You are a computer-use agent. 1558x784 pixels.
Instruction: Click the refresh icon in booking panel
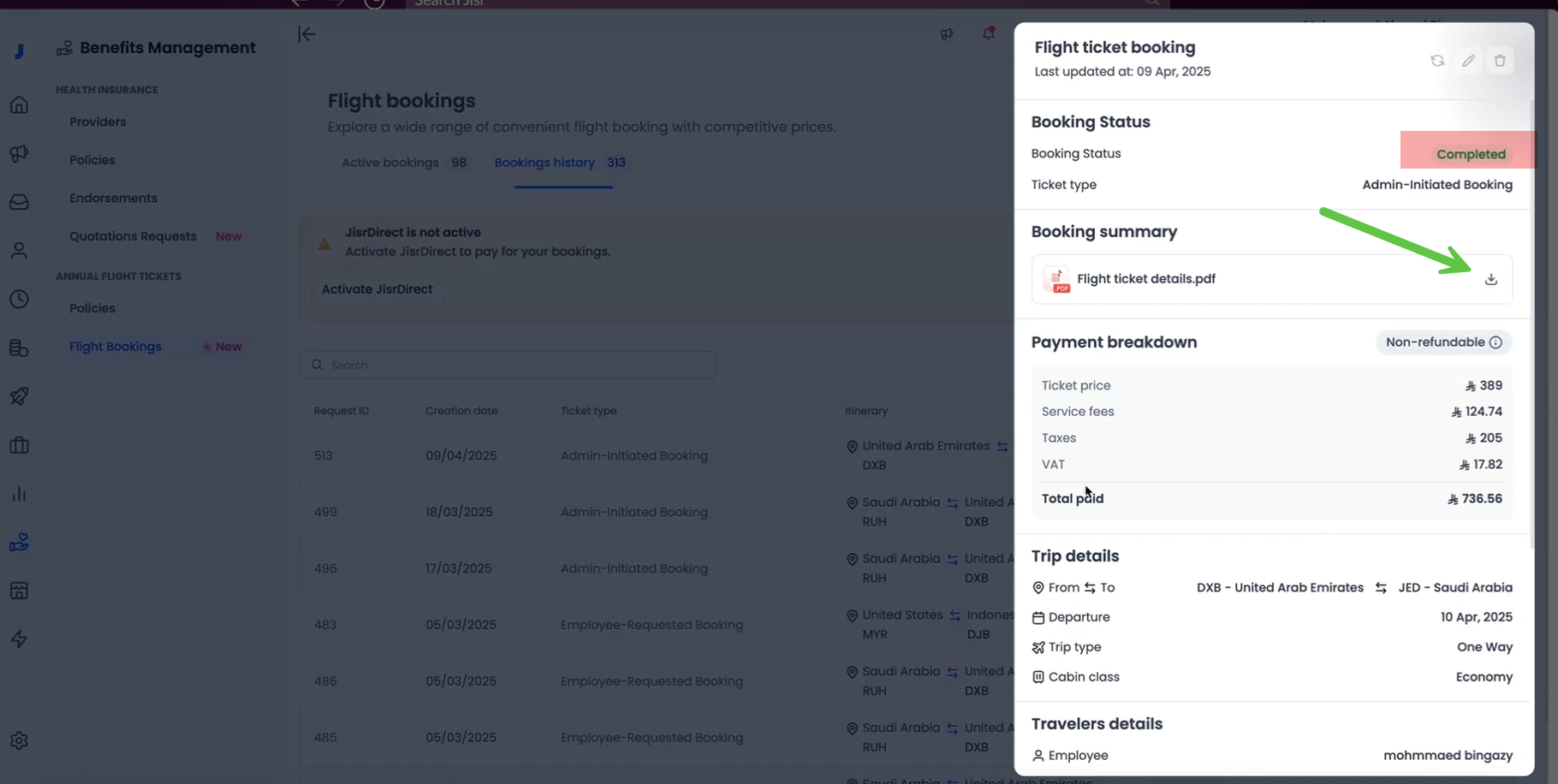(x=1437, y=61)
